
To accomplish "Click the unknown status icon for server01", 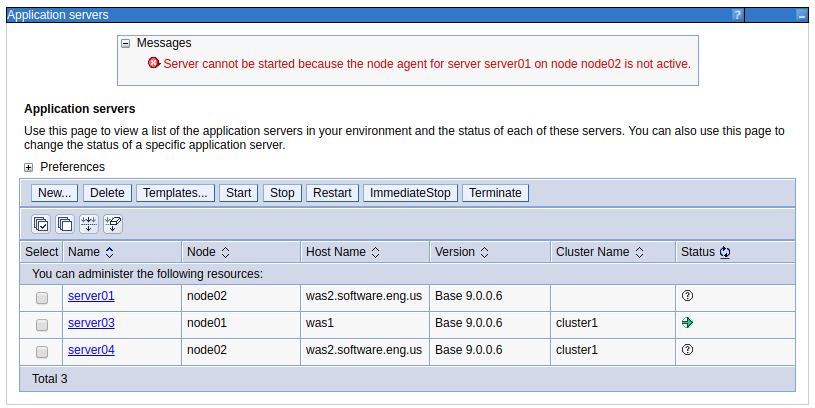I will click(x=687, y=296).
